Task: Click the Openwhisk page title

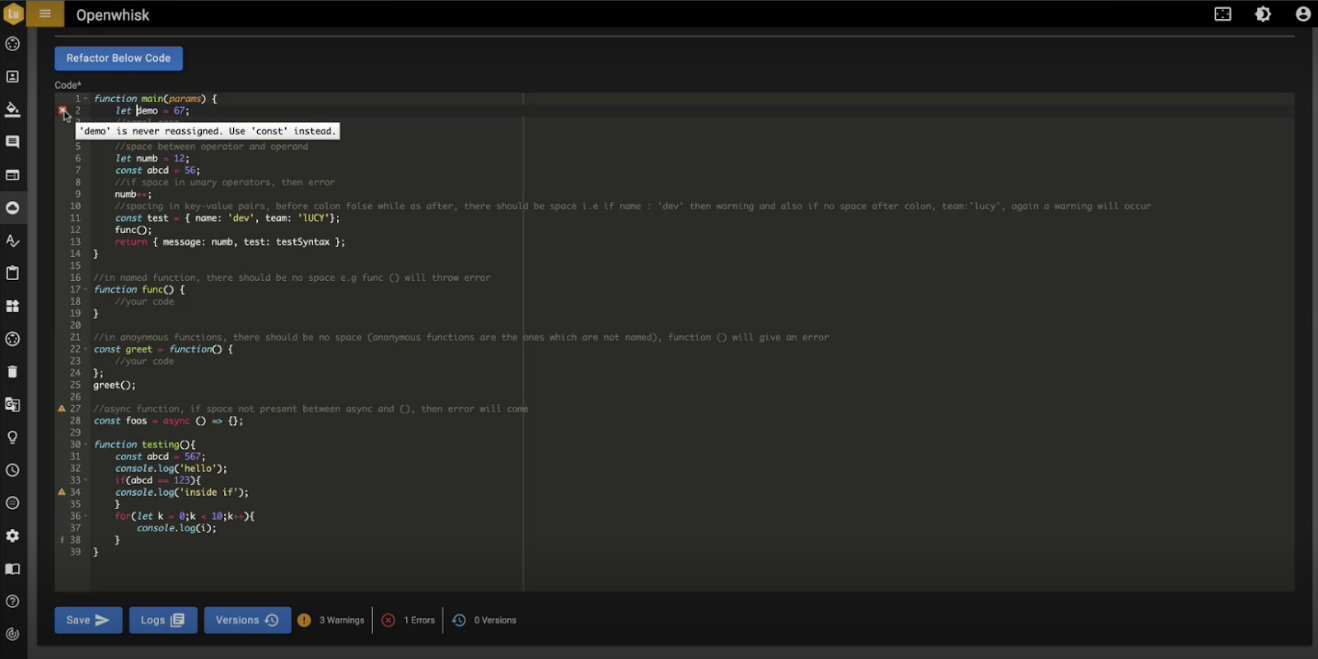Action: pyautogui.click(x=113, y=15)
